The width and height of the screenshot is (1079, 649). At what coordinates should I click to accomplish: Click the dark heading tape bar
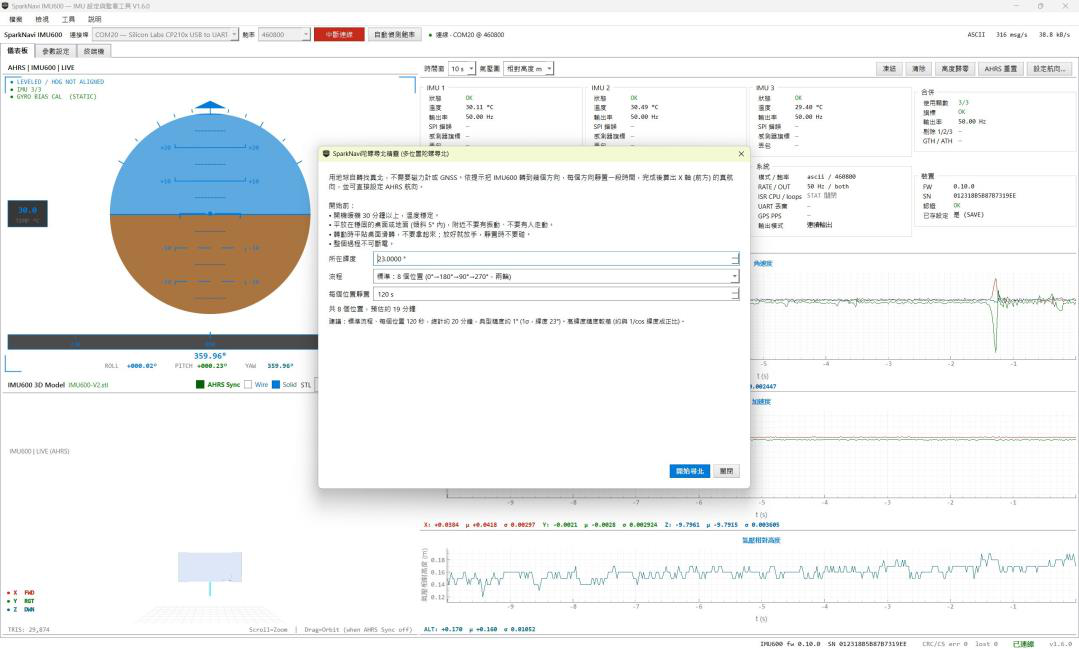pos(163,342)
